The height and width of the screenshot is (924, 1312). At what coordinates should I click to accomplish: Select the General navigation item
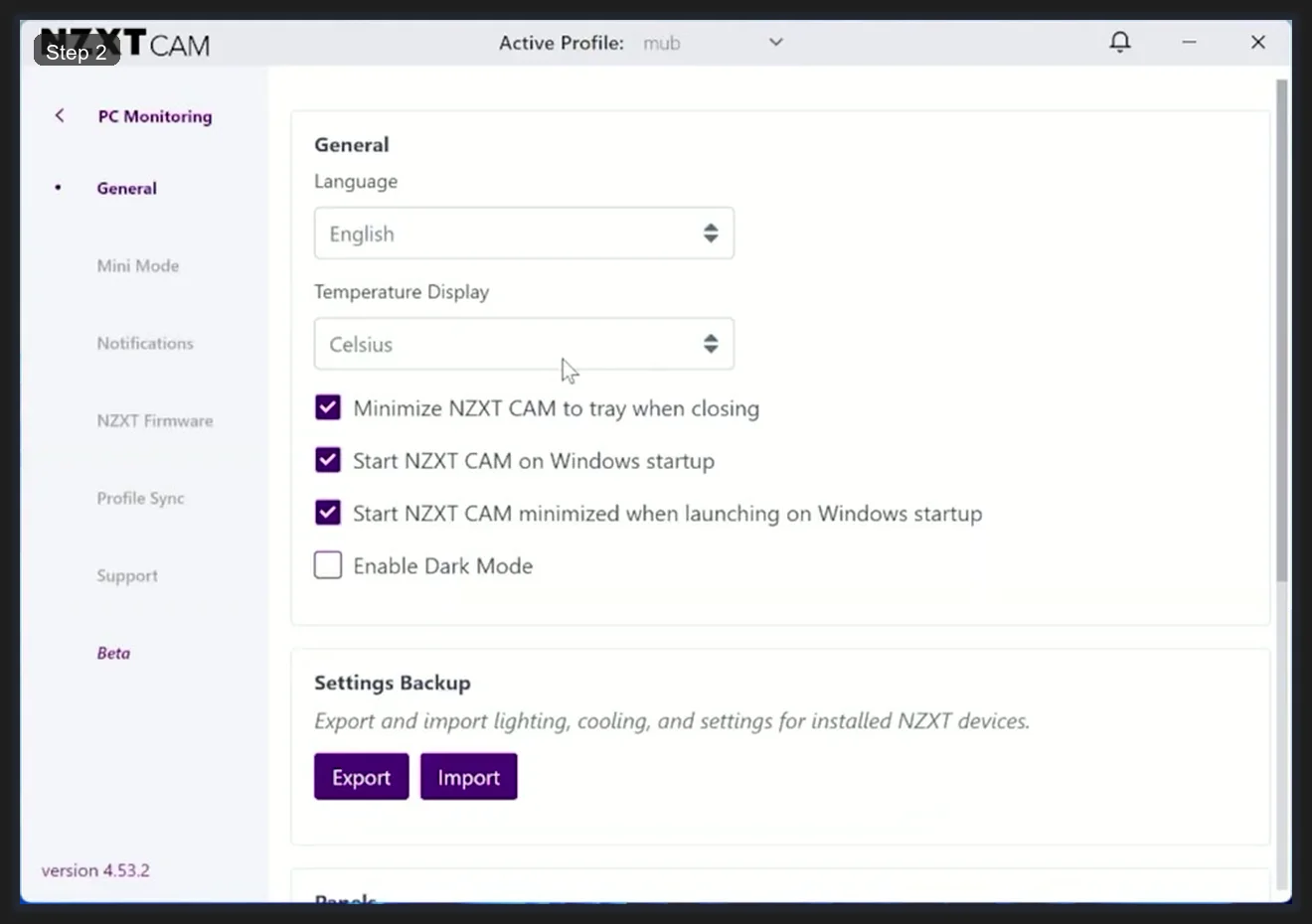126,188
